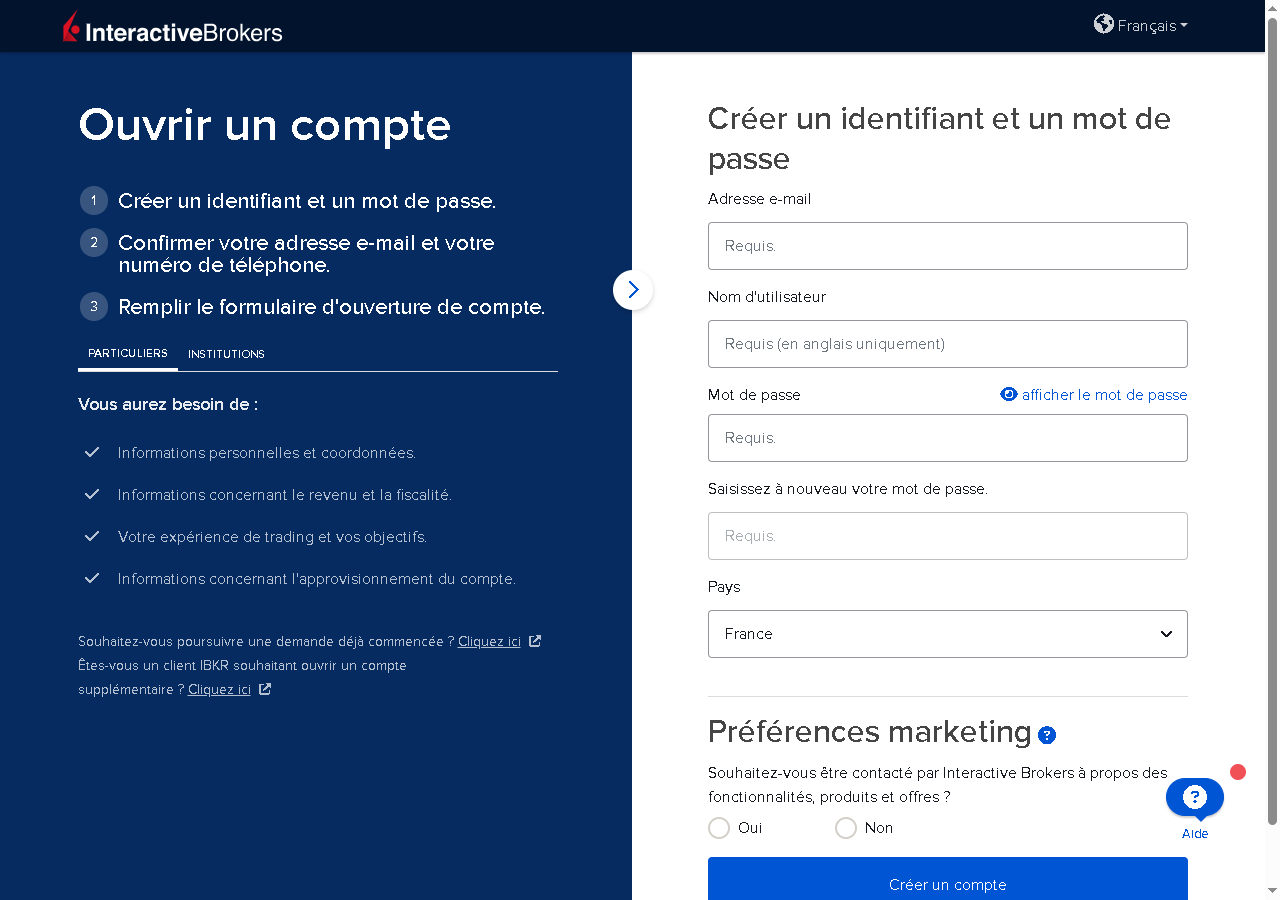The image size is (1280, 900).
Task: Click the 'Ouvrir un compte' heading
Action: (265, 125)
